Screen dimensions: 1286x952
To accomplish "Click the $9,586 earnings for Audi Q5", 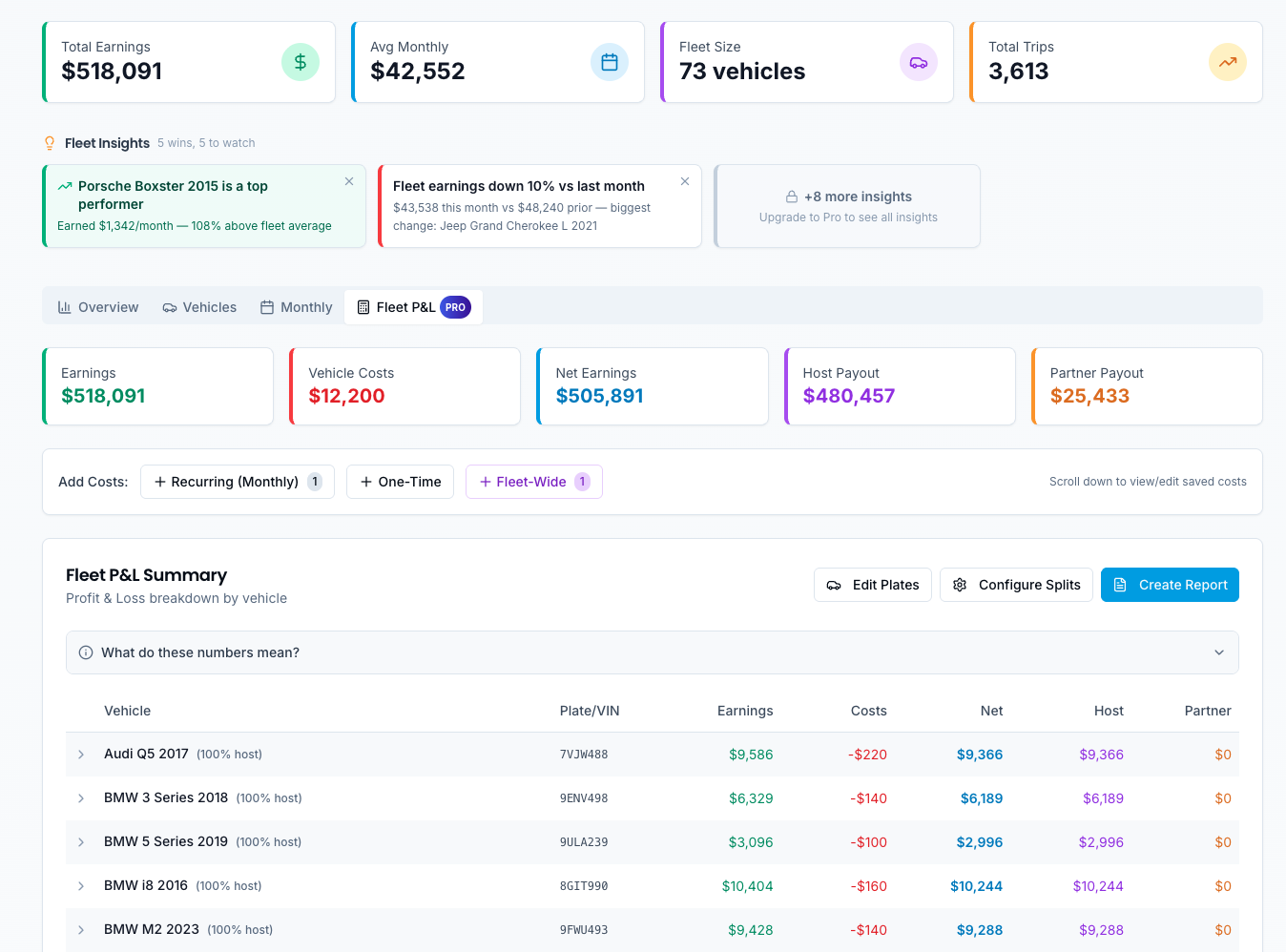I will (751, 755).
